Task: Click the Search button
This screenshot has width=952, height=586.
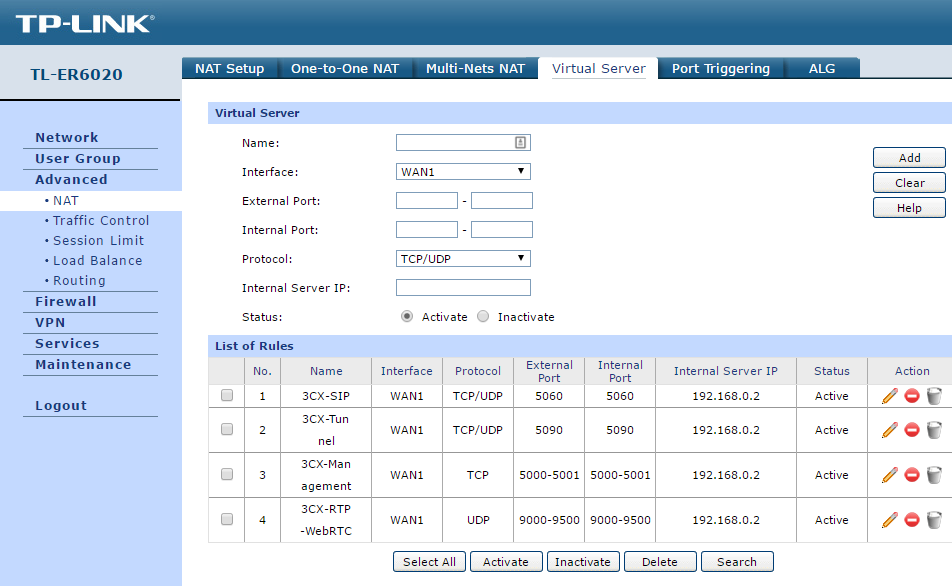Action: 737,562
